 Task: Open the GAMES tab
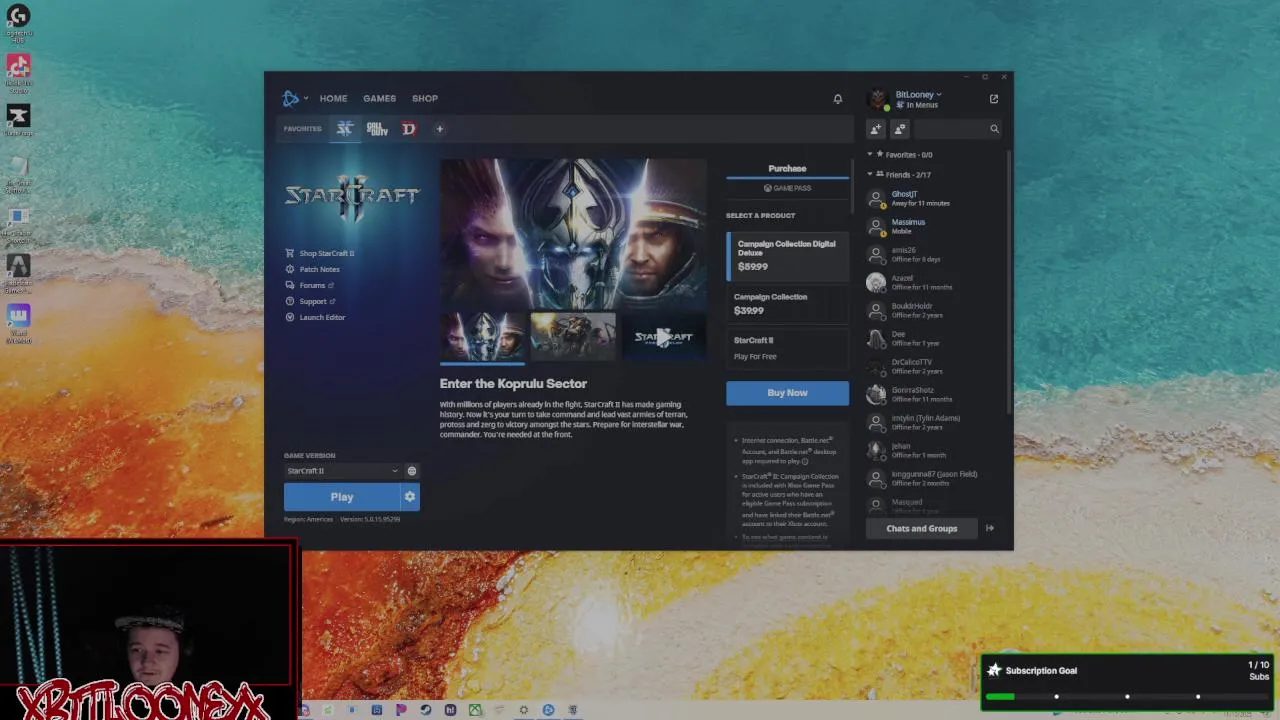pyautogui.click(x=379, y=99)
